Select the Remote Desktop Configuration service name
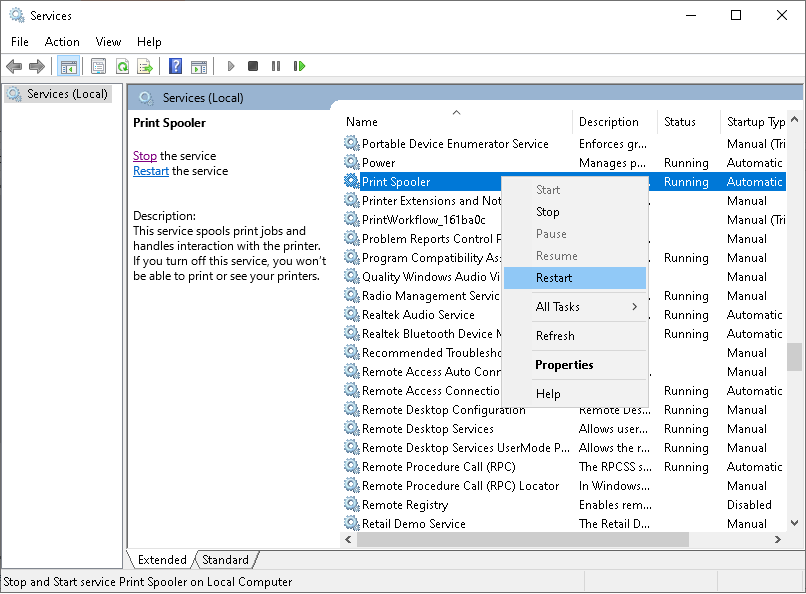 tap(444, 410)
